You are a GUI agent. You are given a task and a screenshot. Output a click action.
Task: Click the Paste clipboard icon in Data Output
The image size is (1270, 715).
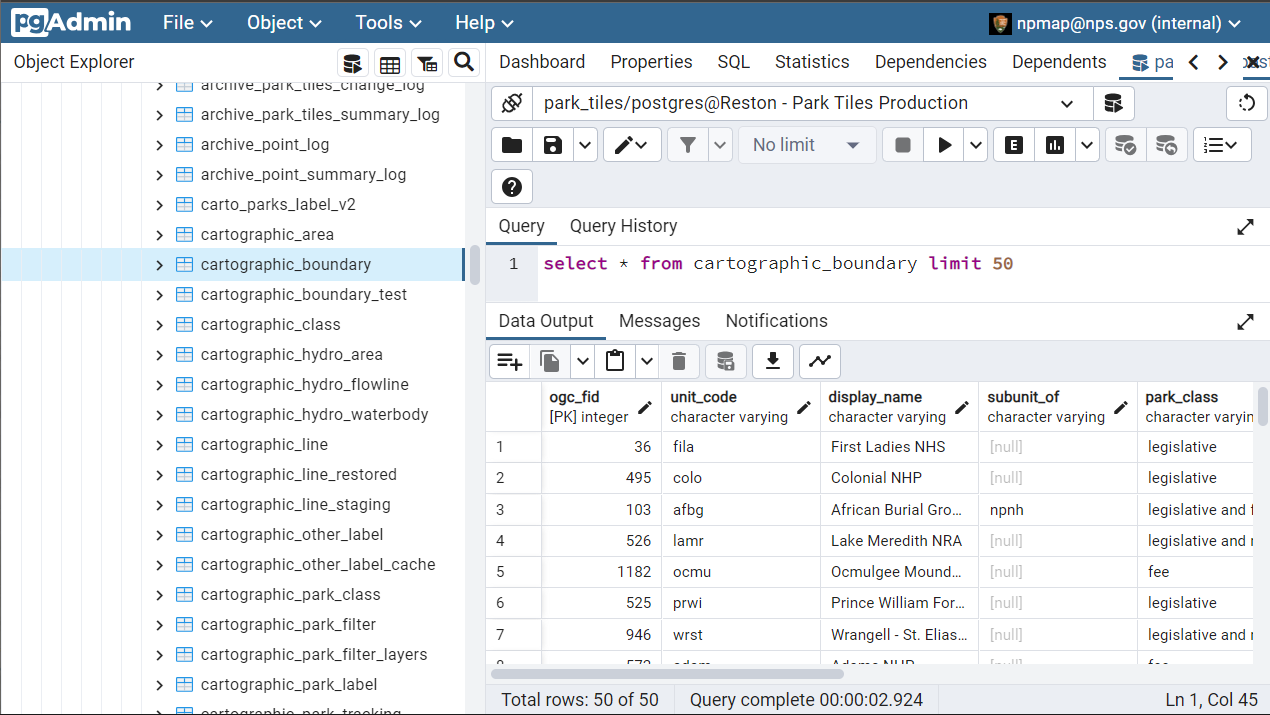(x=615, y=361)
